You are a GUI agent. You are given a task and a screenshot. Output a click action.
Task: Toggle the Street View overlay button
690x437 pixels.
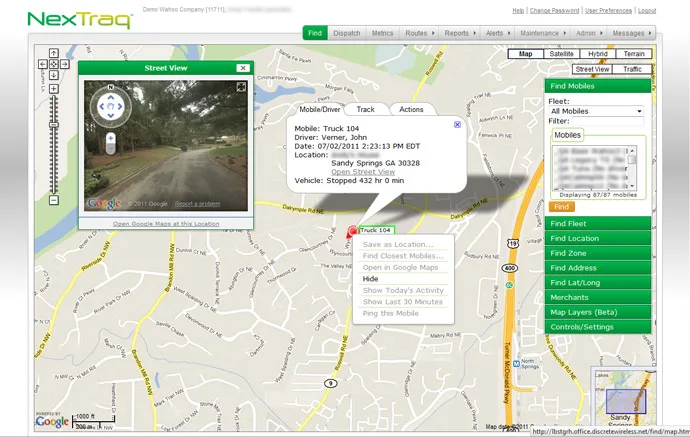[592, 69]
